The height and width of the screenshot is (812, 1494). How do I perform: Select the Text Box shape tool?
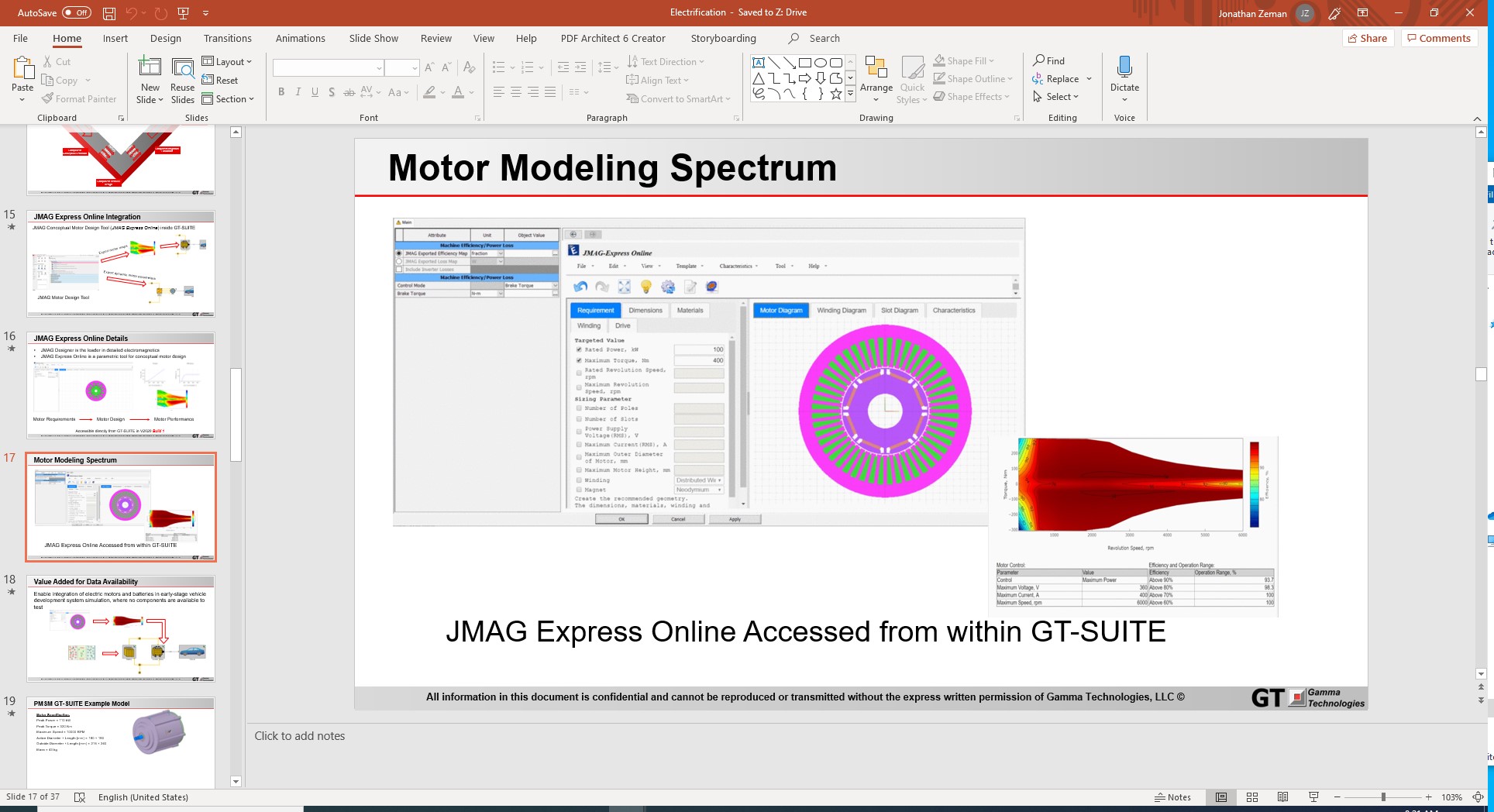coord(759,63)
